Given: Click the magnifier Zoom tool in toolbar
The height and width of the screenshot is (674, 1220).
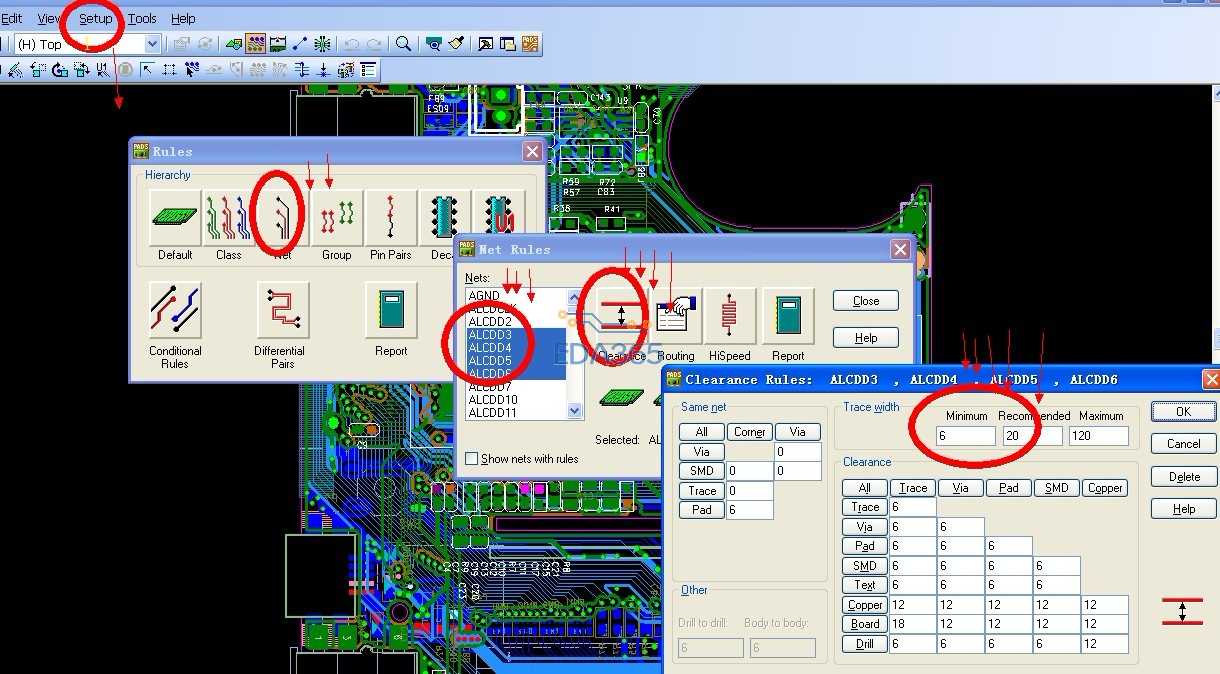Looking at the screenshot, I should 403,44.
